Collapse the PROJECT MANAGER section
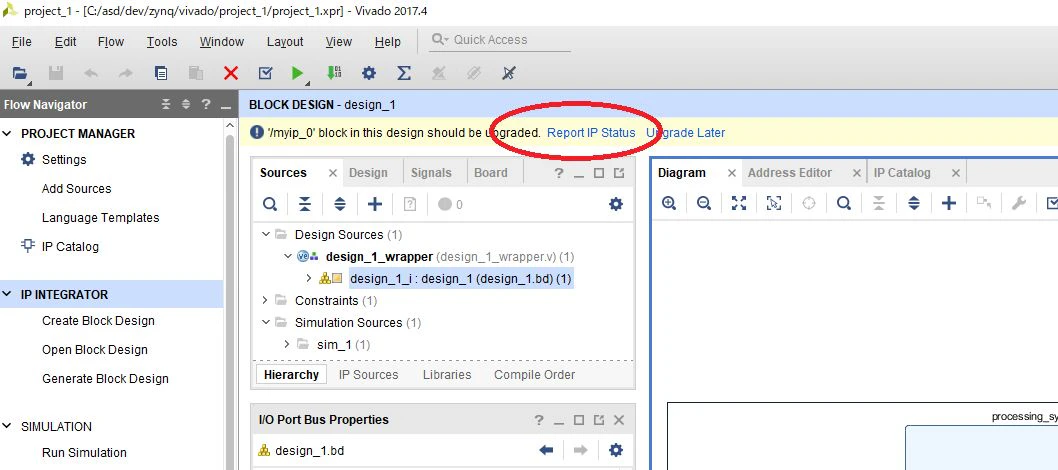The height and width of the screenshot is (470, 1058). 7,134
